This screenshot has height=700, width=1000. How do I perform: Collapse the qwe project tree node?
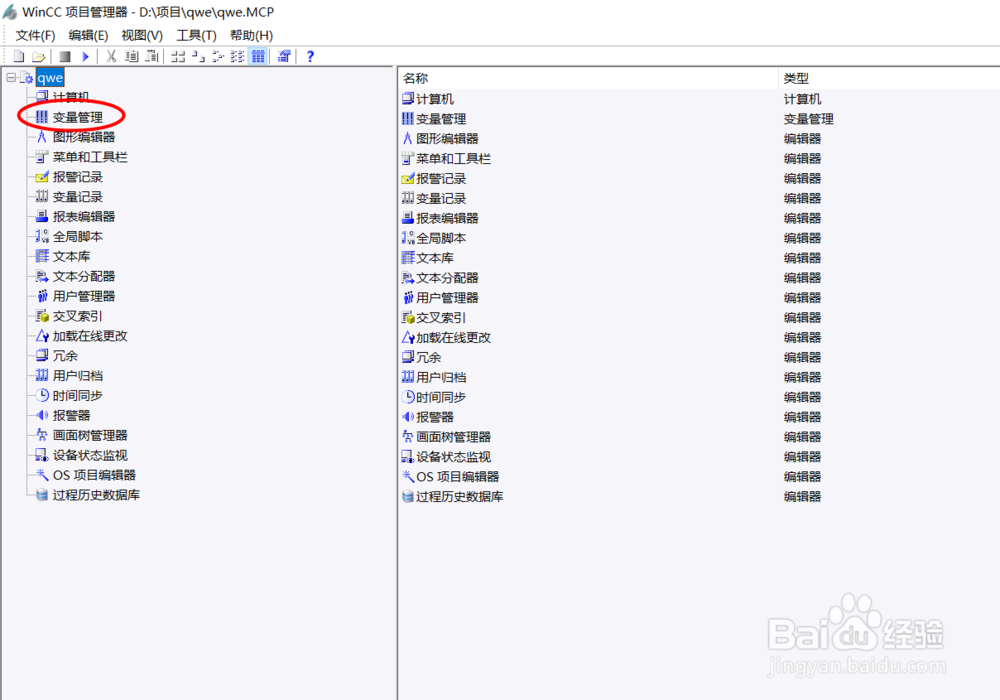[x=11, y=78]
